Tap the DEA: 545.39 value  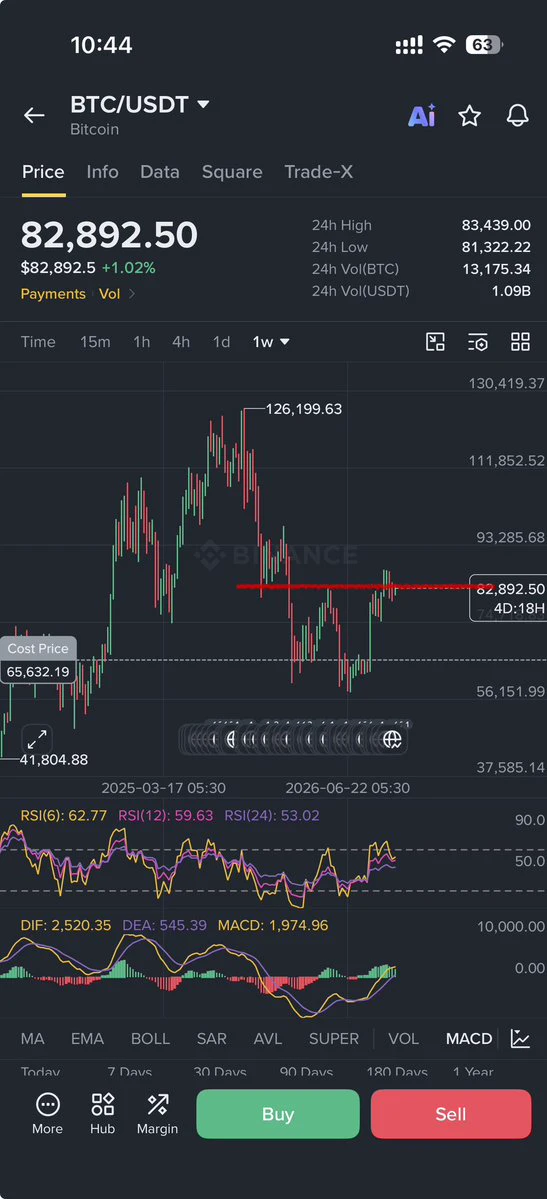click(x=164, y=925)
